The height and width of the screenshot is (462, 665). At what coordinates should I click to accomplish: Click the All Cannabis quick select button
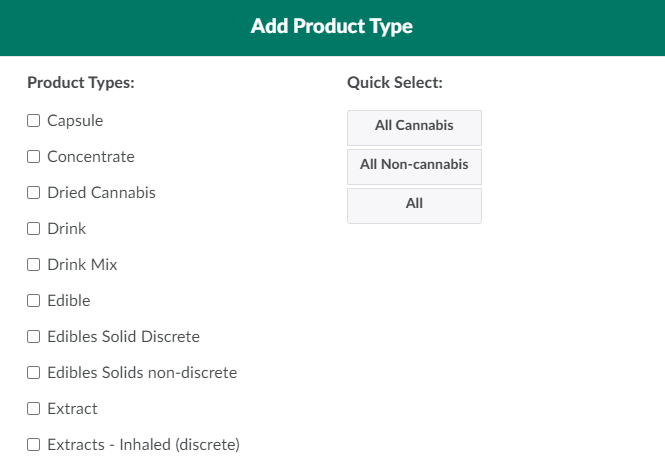coord(414,126)
